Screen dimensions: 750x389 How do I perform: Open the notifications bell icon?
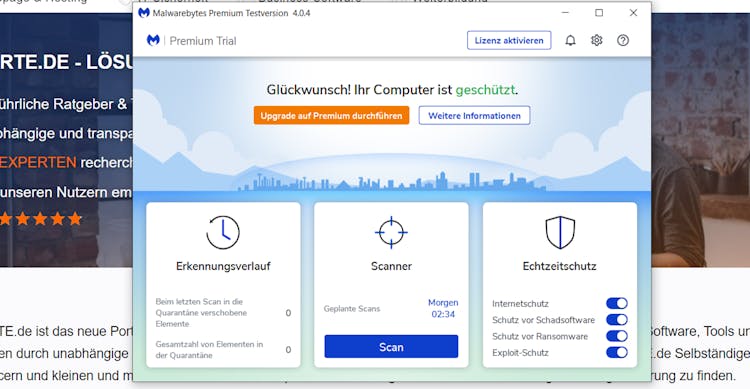[570, 41]
